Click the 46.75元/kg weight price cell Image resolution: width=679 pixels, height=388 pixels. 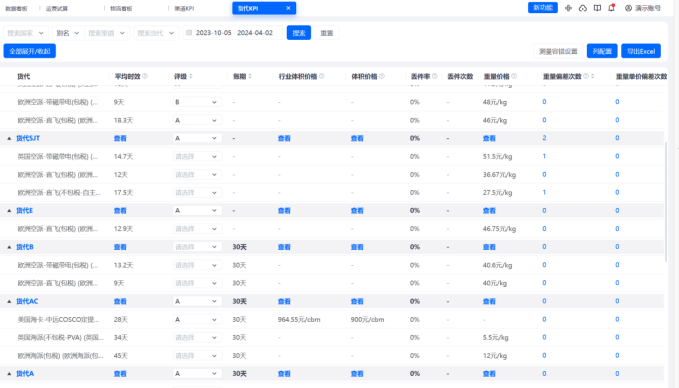499,229
